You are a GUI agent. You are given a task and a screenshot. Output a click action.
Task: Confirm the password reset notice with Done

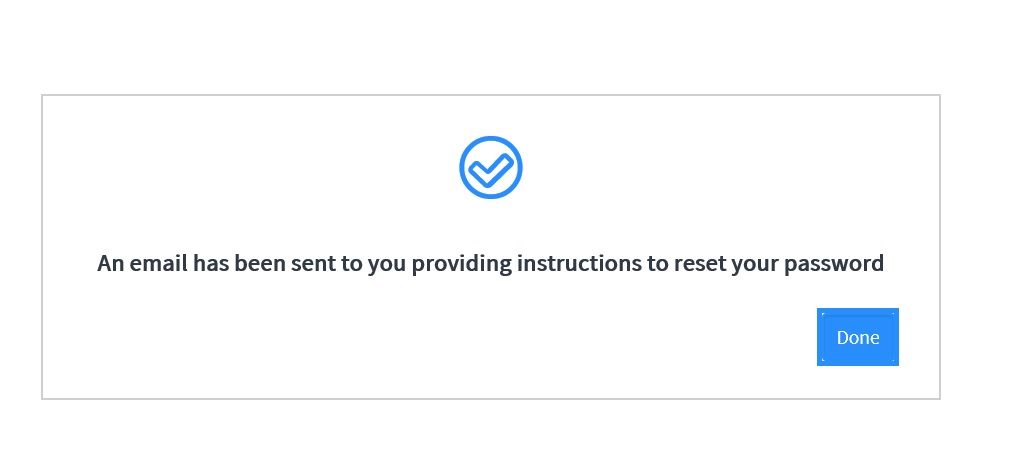pos(858,337)
